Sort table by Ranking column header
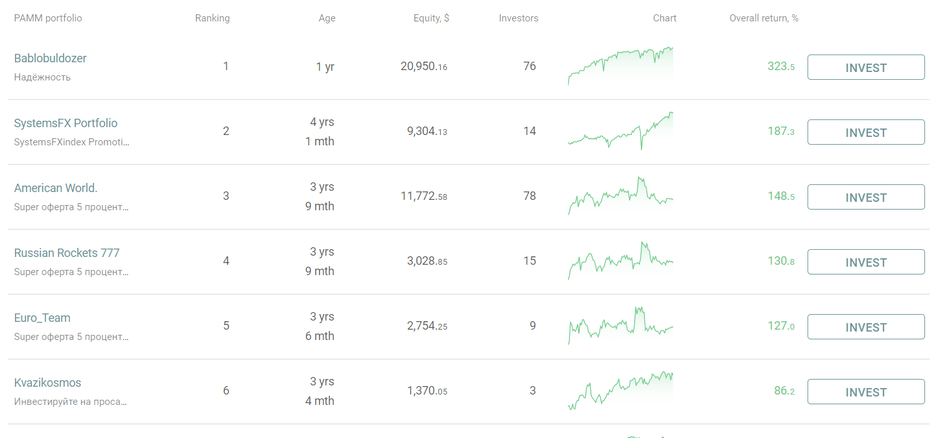 click(212, 18)
